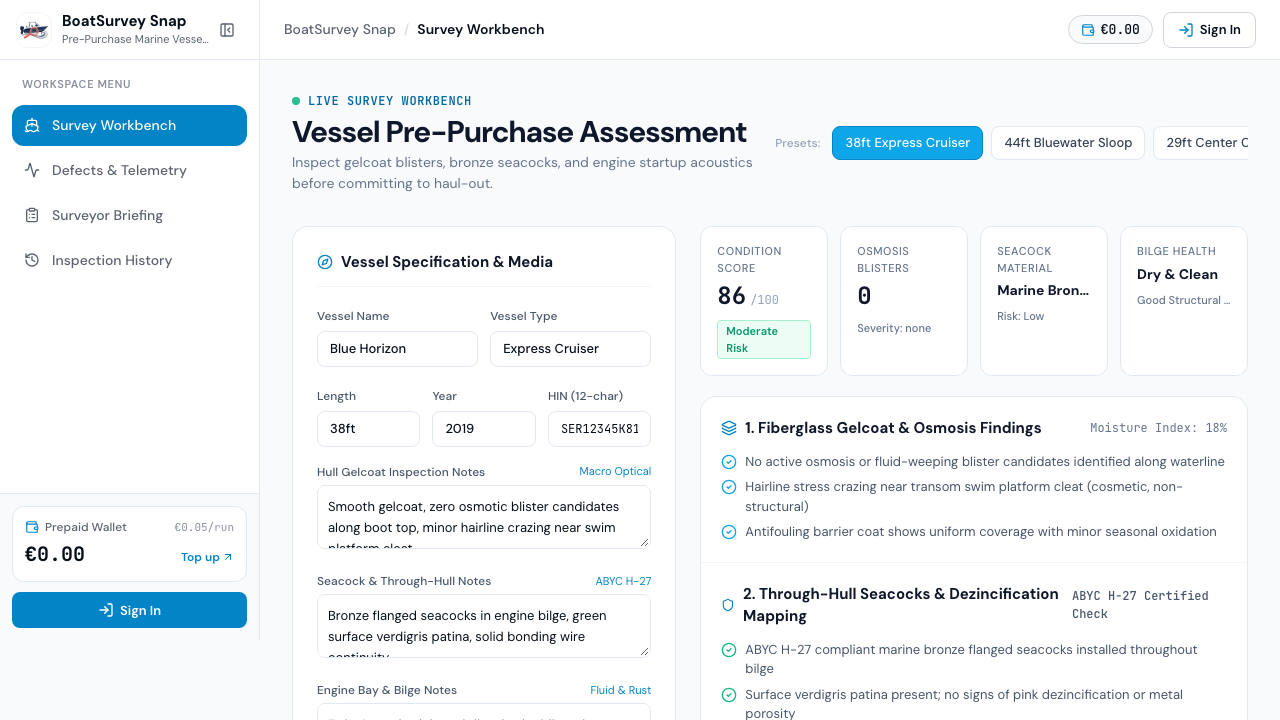1280x720 pixels.
Task: Click the Condition Score 86 value
Action: click(732, 296)
